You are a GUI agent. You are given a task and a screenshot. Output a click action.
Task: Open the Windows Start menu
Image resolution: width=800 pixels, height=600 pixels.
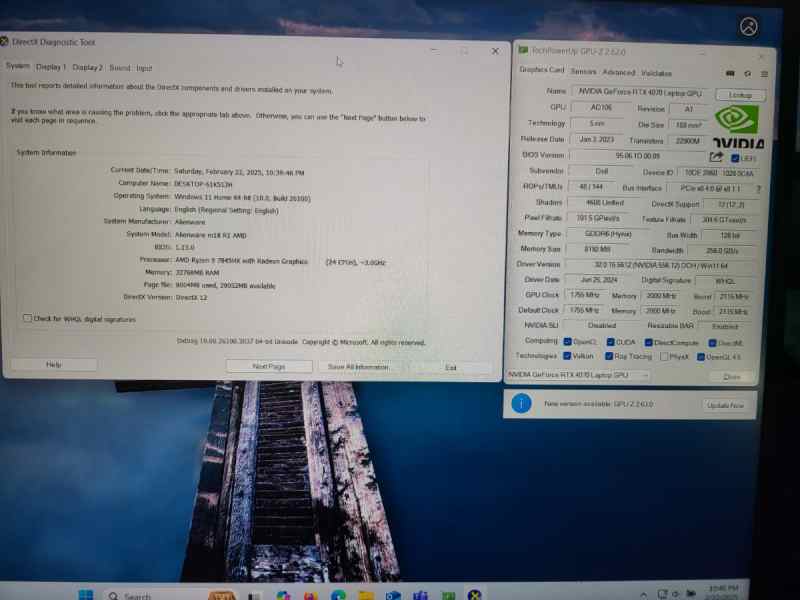tap(86, 595)
